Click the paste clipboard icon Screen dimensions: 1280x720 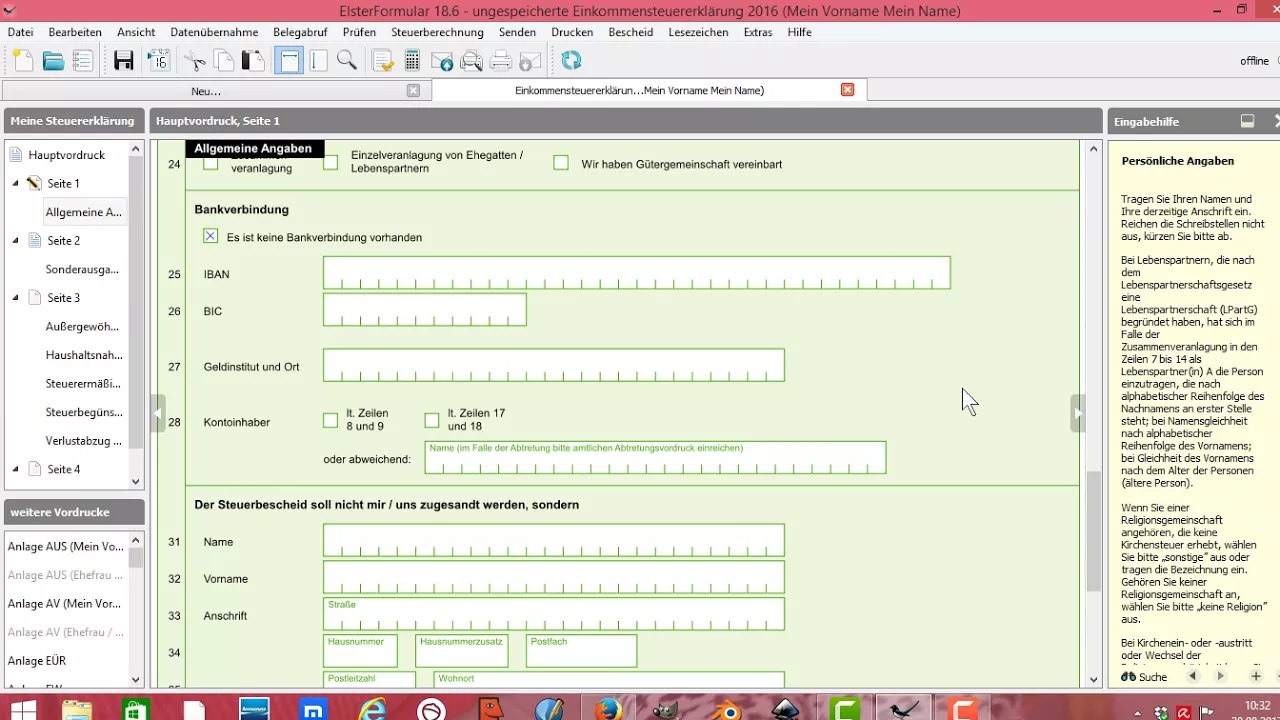[254, 61]
